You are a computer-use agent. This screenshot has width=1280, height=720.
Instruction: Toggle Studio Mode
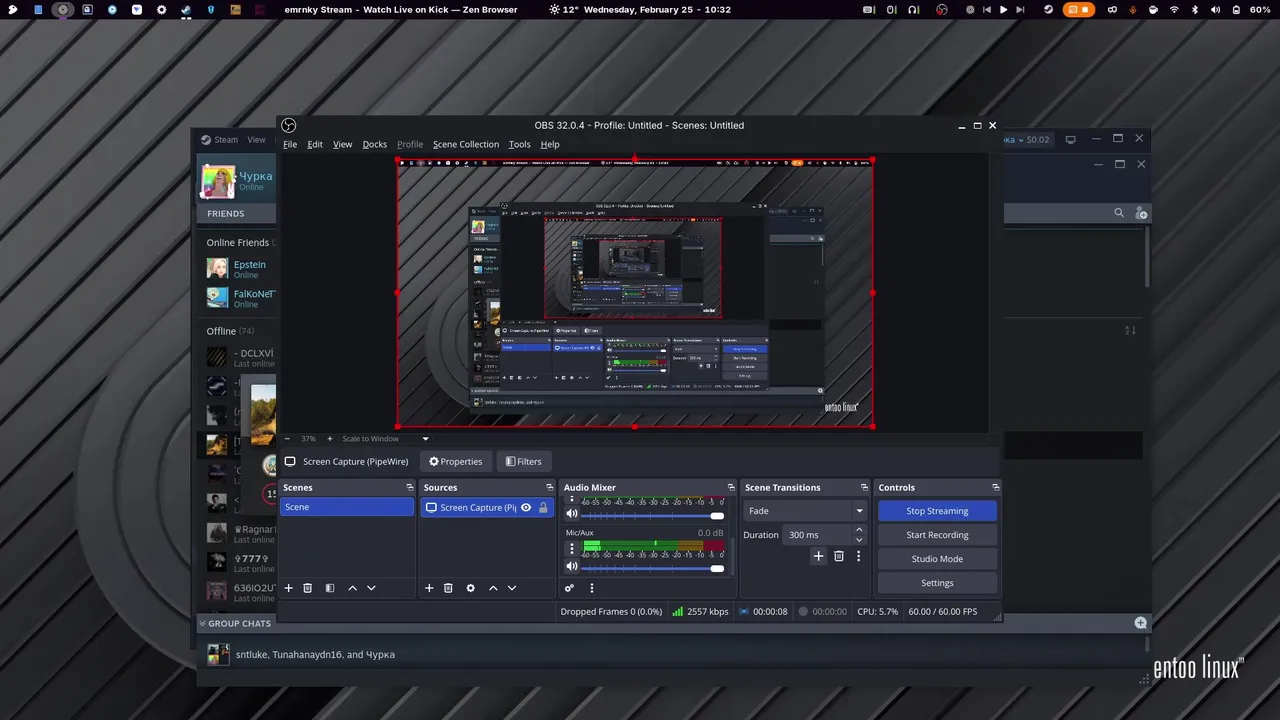[937, 559]
